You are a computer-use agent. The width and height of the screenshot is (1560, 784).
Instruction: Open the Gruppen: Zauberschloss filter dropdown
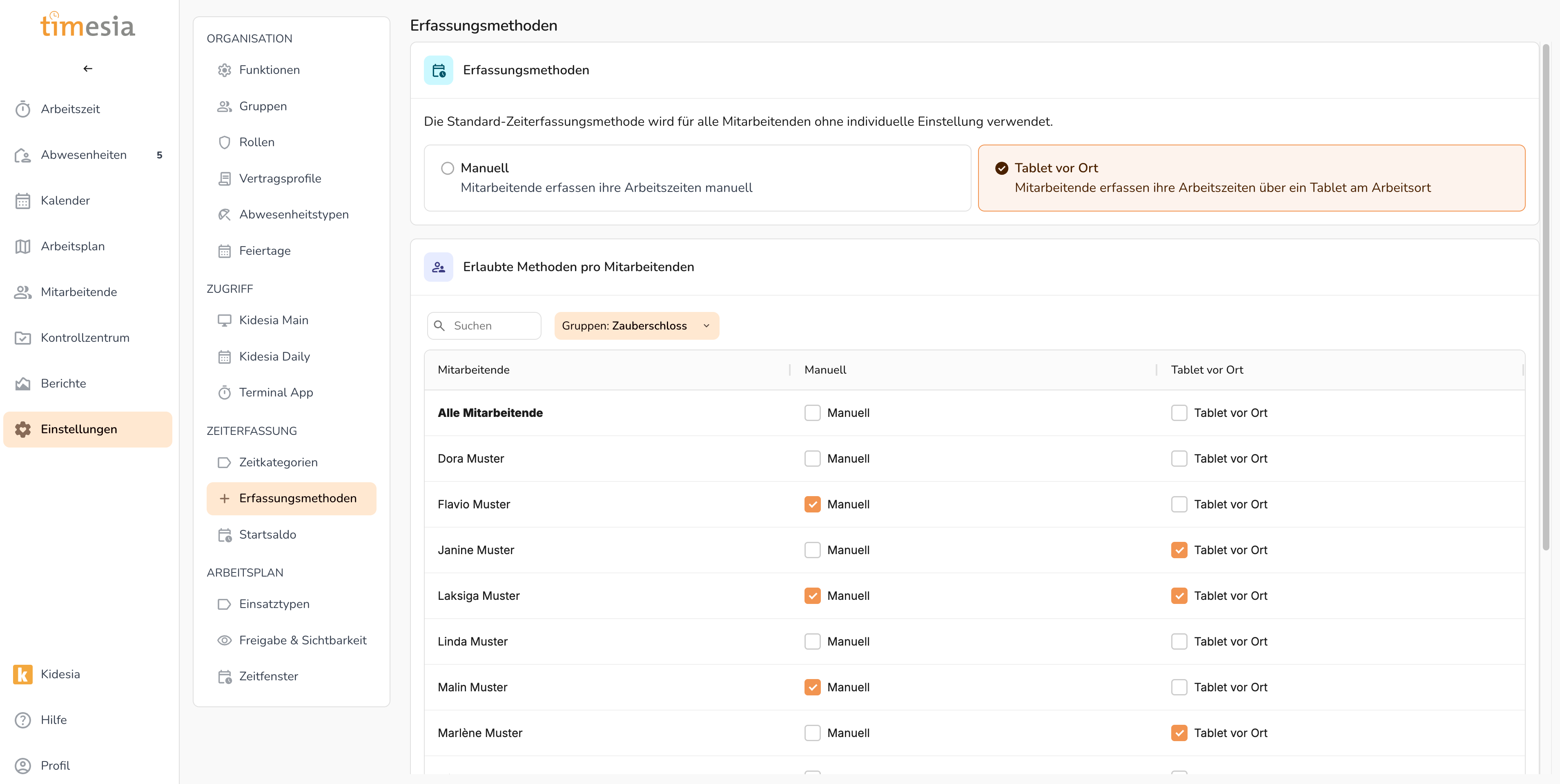pyautogui.click(x=630, y=326)
